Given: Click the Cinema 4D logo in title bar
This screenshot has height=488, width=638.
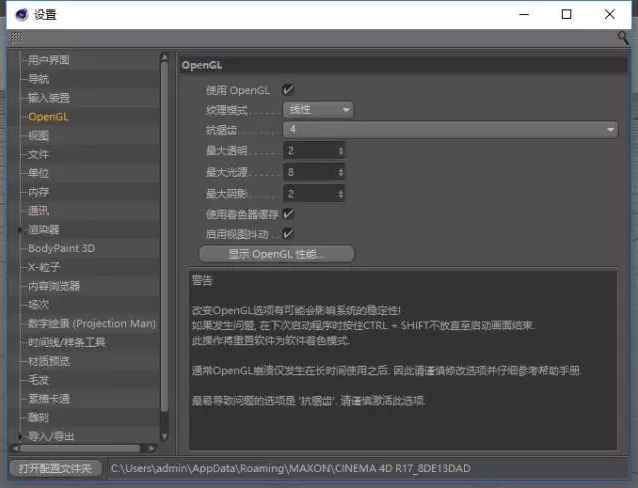Looking at the screenshot, I should [x=18, y=14].
